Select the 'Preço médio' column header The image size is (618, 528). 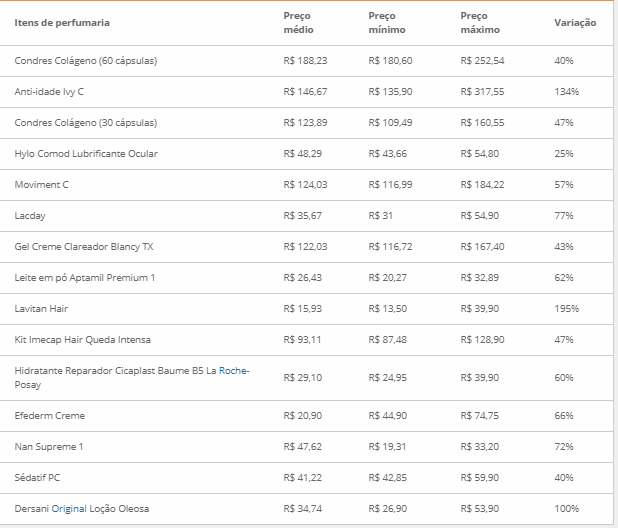coord(298,23)
